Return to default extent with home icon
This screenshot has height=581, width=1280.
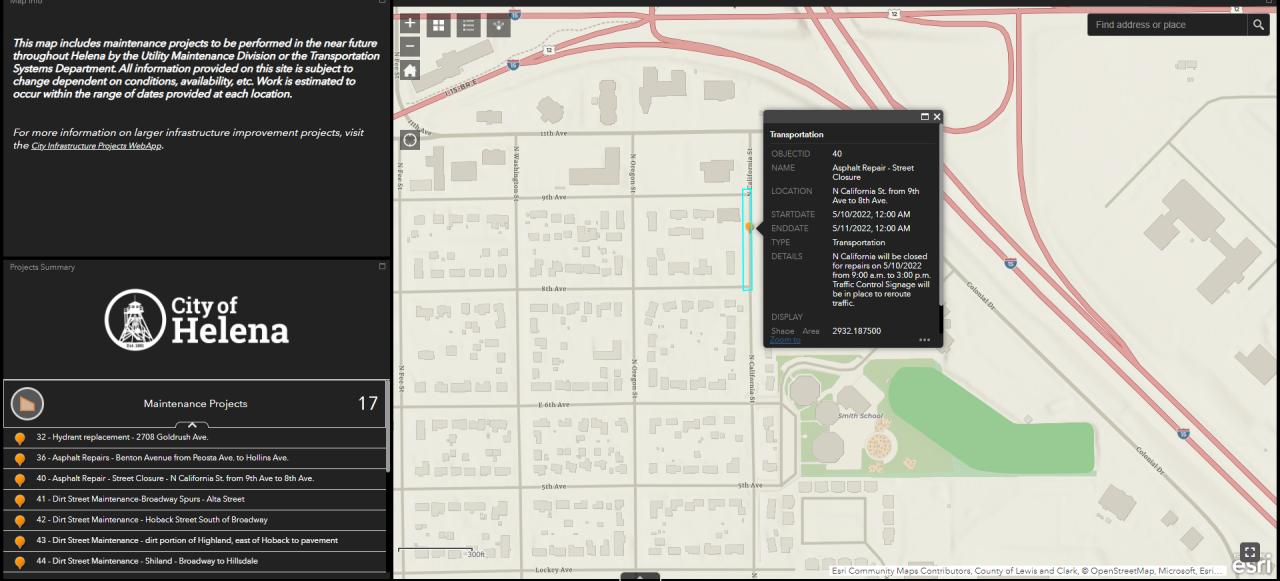pyautogui.click(x=409, y=69)
